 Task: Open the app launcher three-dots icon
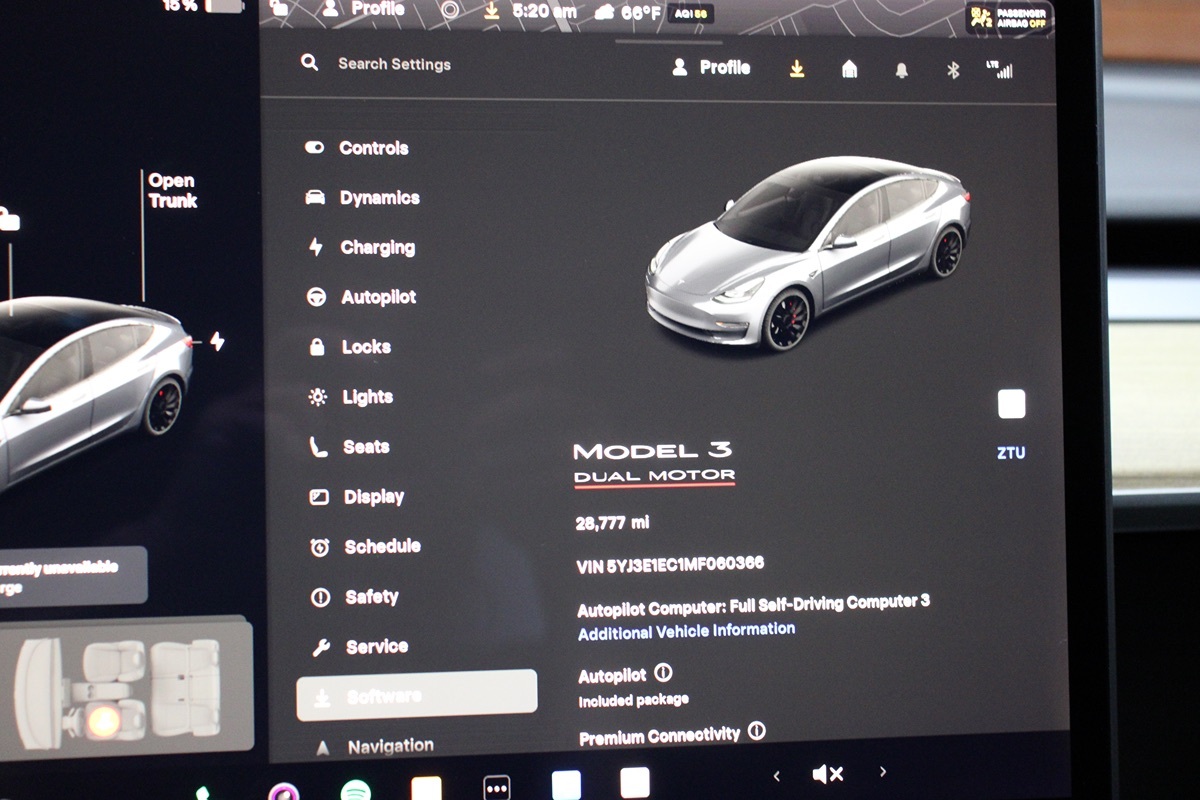(x=497, y=787)
